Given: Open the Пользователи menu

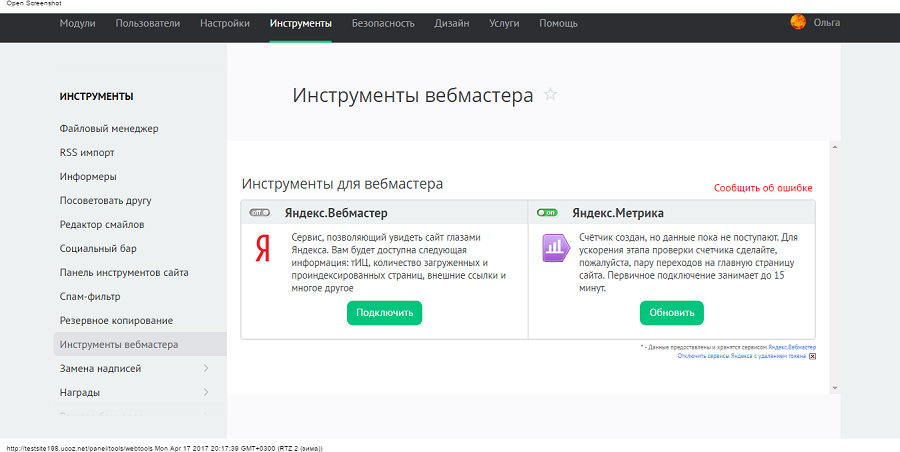Looking at the screenshot, I should click(148, 24).
